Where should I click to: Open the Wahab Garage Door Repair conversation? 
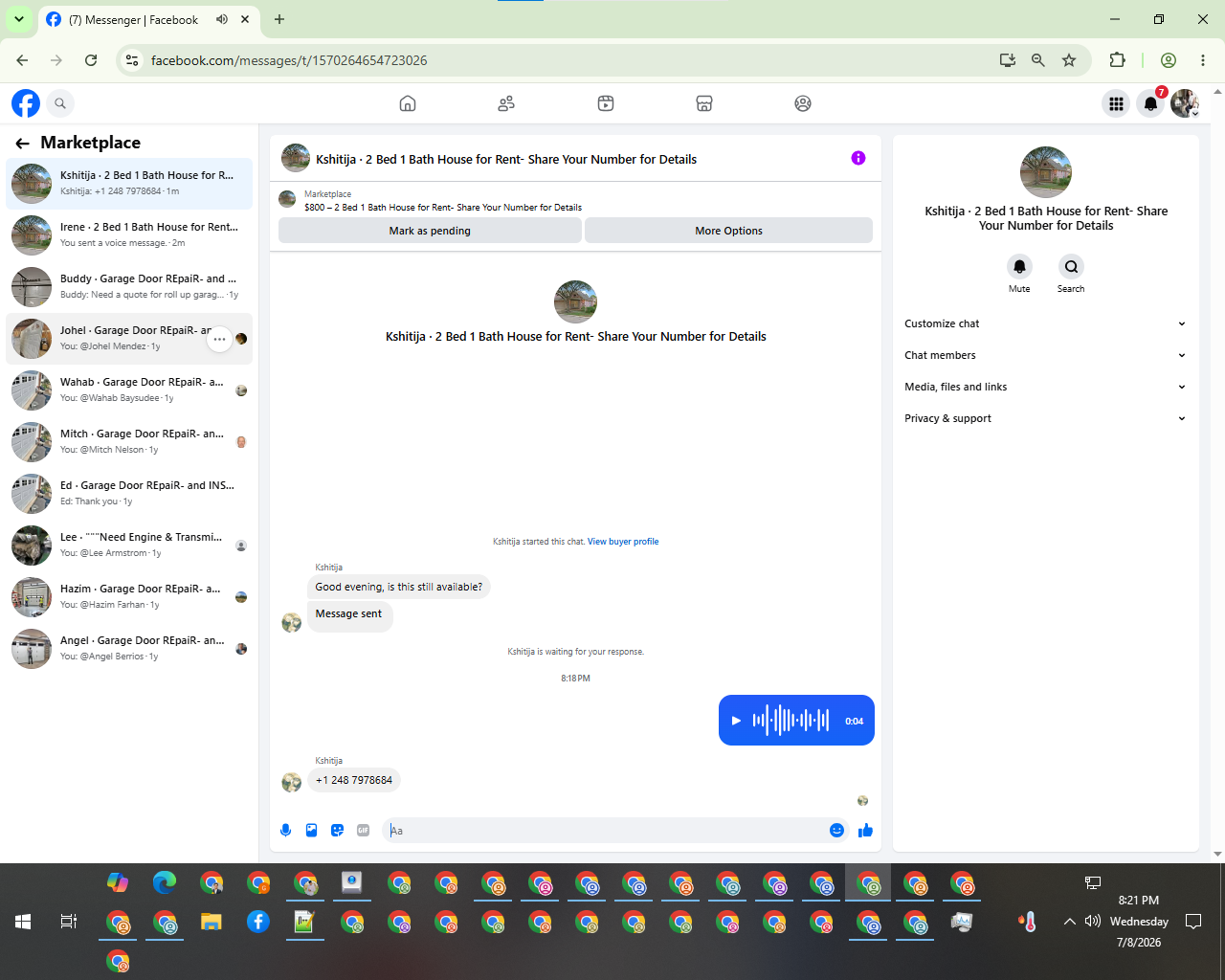click(x=129, y=390)
